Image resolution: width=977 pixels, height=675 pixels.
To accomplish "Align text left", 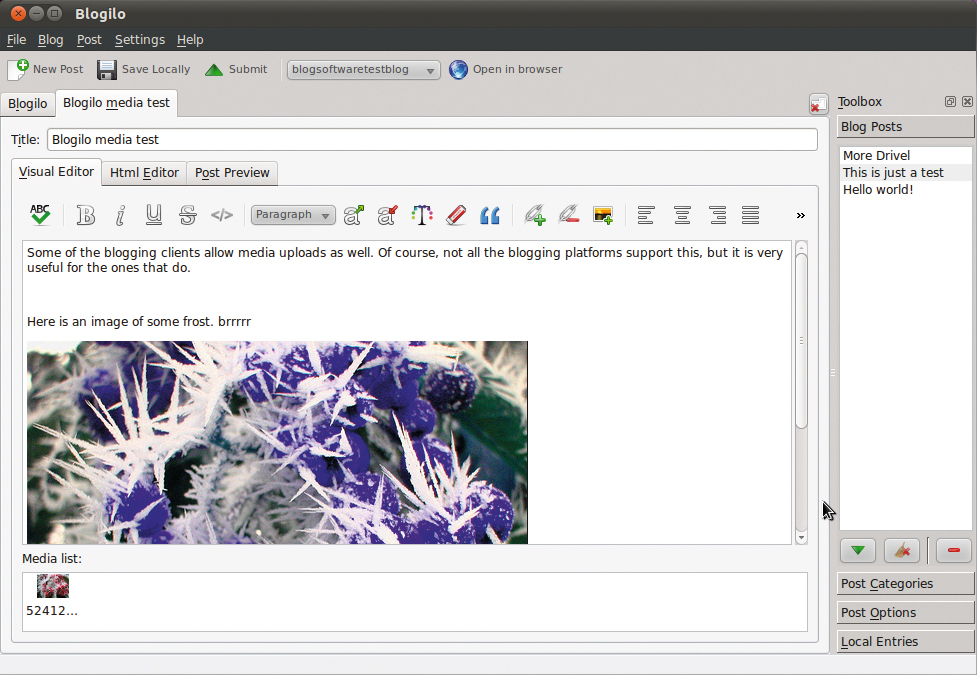I will [646, 215].
